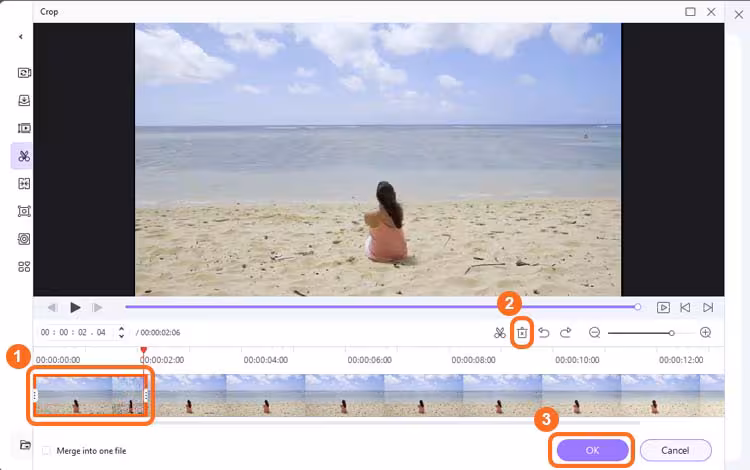The width and height of the screenshot is (750, 470).
Task: Maximize the Crop window
Action: (x=690, y=11)
